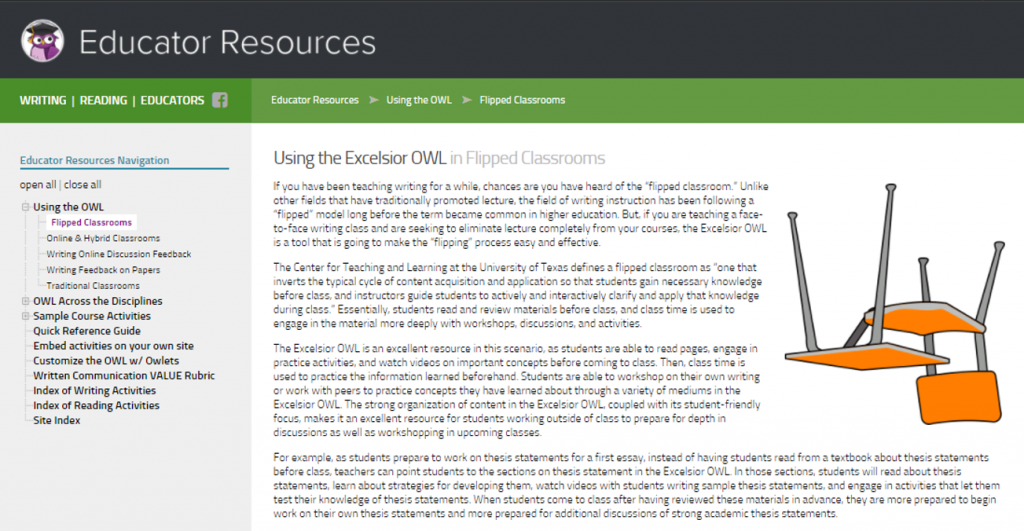The width and height of the screenshot is (1024, 531).
Task: Open the Facebook icon link
Action: [x=220, y=100]
